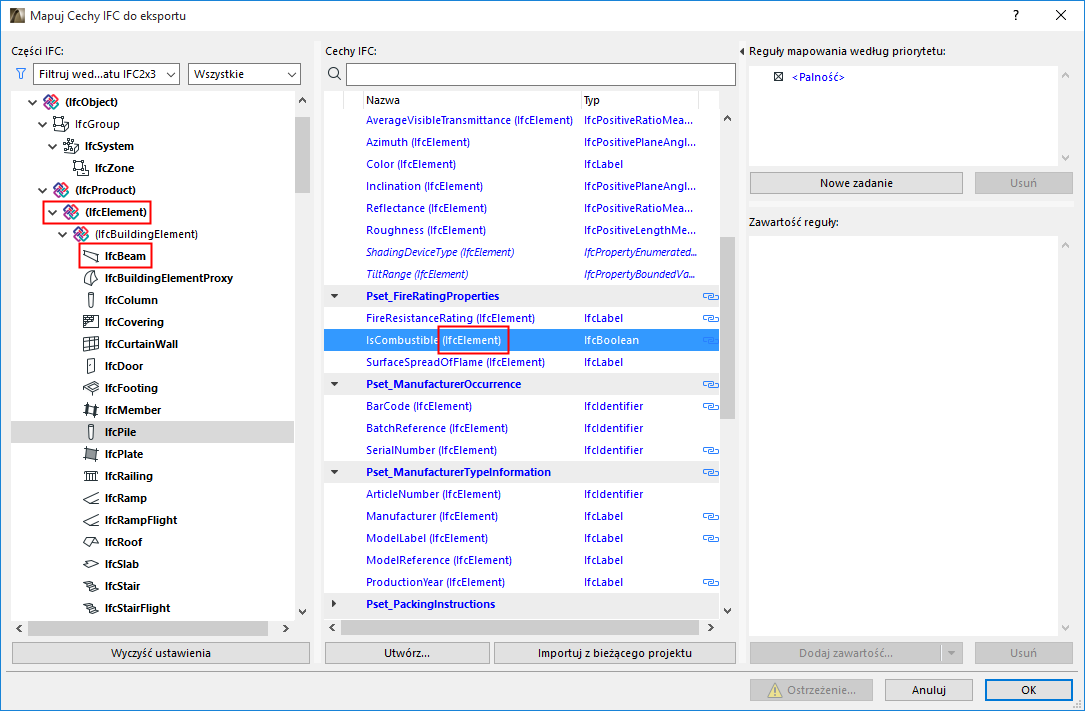The image size is (1085, 711).
Task: Click the Nowe zadanie button
Action: click(x=856, y=183)
